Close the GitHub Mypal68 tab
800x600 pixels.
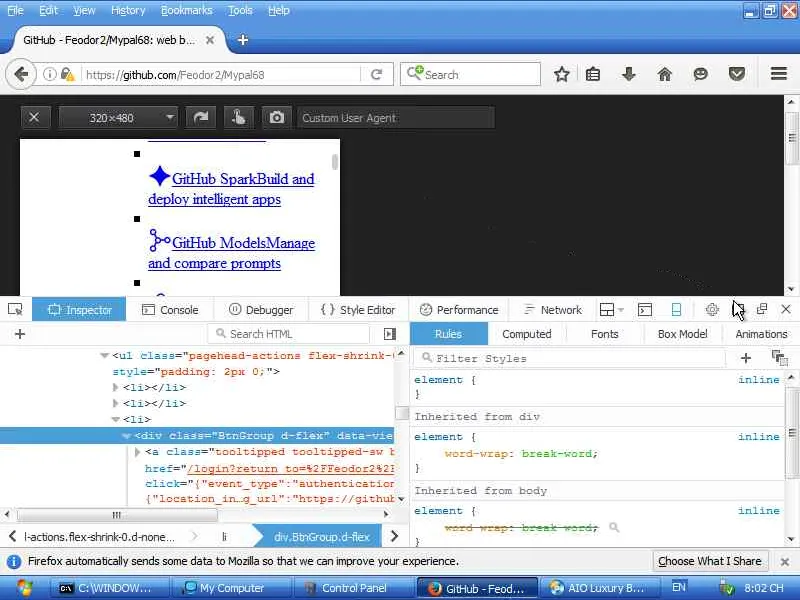coord(210,40)
